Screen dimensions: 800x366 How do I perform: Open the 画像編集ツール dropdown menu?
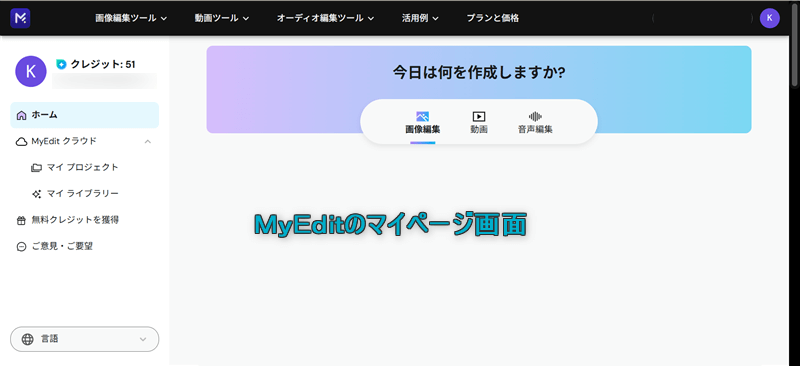[131, 18]
